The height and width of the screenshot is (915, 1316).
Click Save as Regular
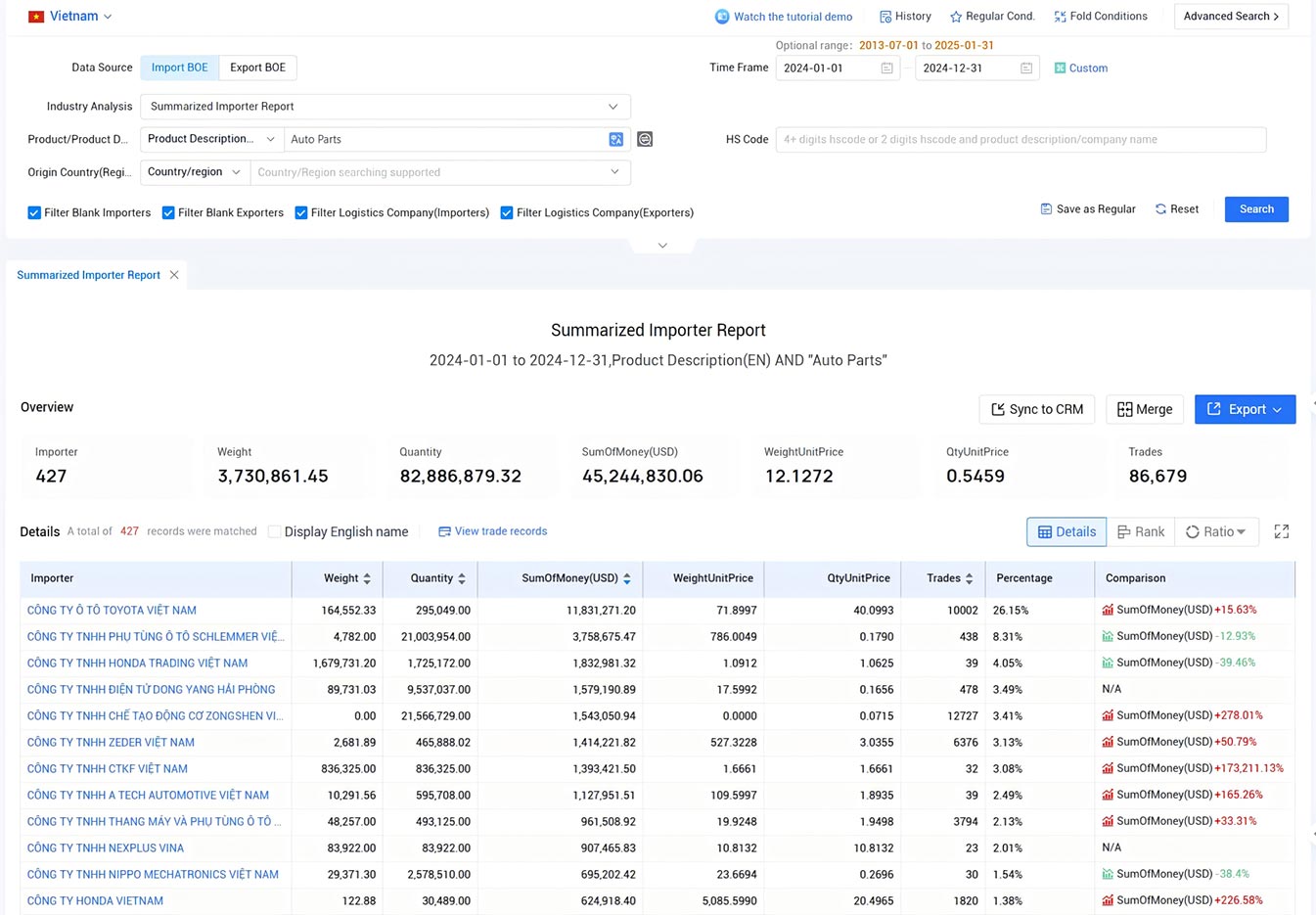[x=1088, y=209]
